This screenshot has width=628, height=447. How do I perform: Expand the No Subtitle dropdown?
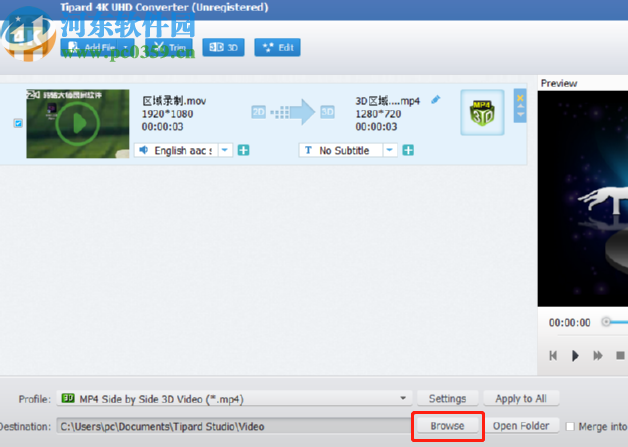(x=390, y=150)
